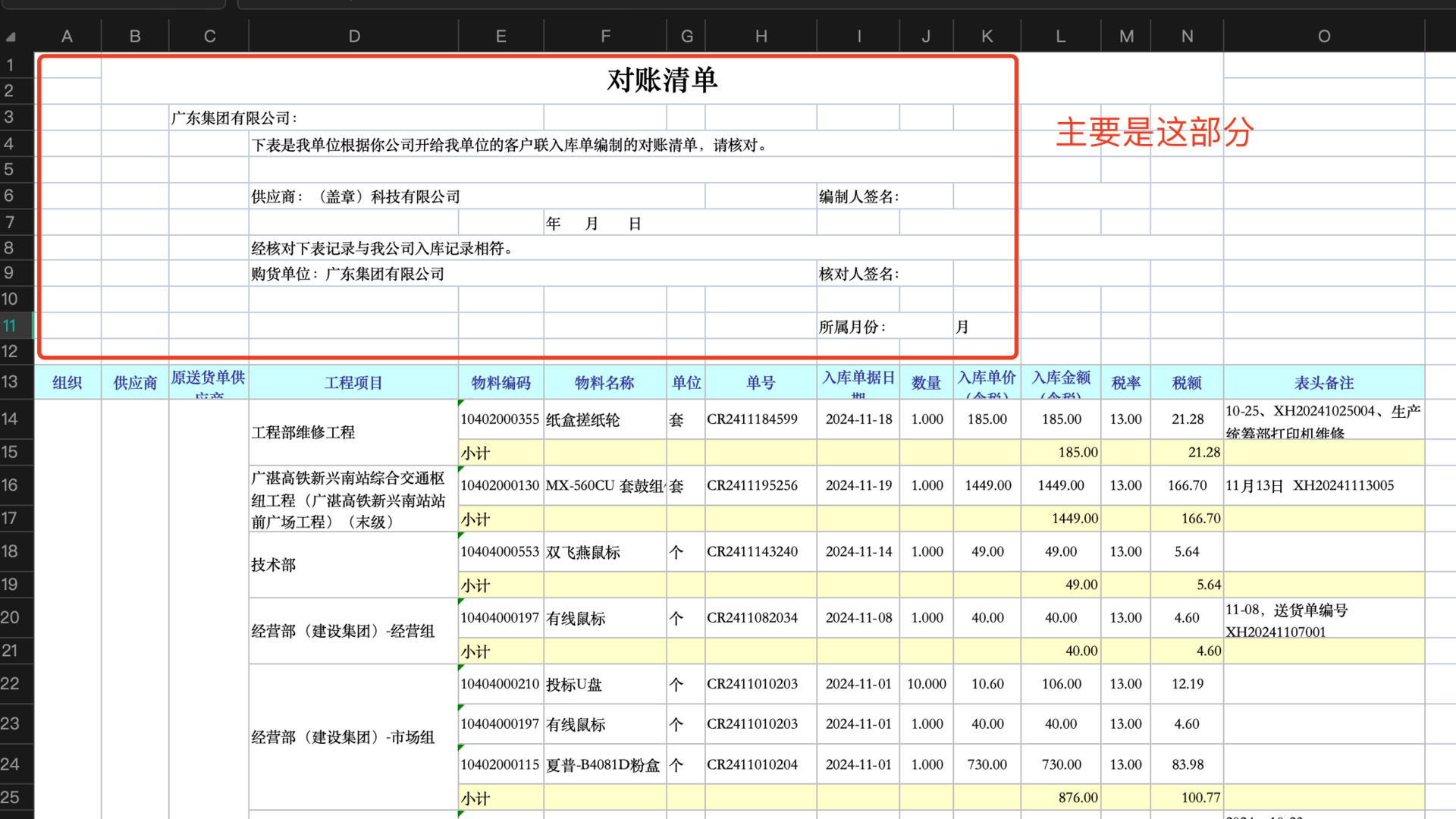Click the cell 技术部
Viewport: 1456px width, 819px height.
[x=354, y=565]
